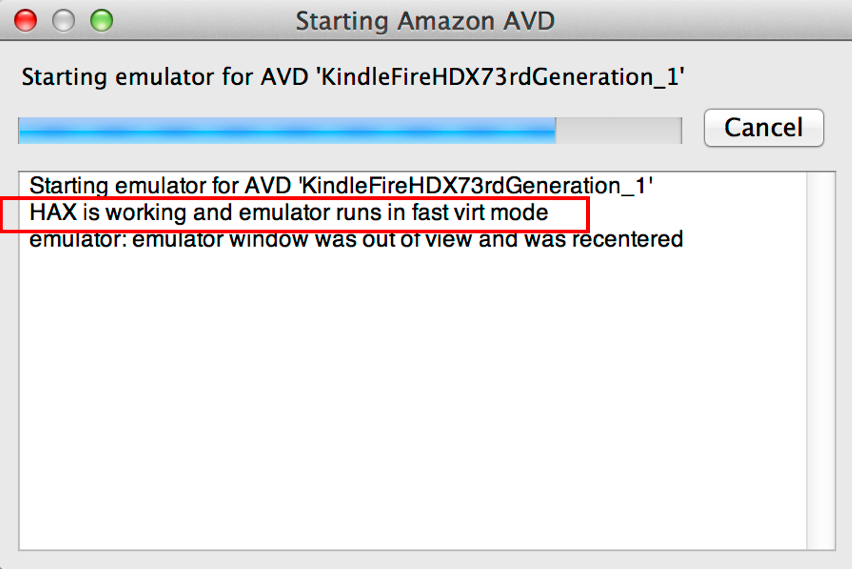
Task: Click the unfilled gray end of progress bar
Action: pos(618,130)
